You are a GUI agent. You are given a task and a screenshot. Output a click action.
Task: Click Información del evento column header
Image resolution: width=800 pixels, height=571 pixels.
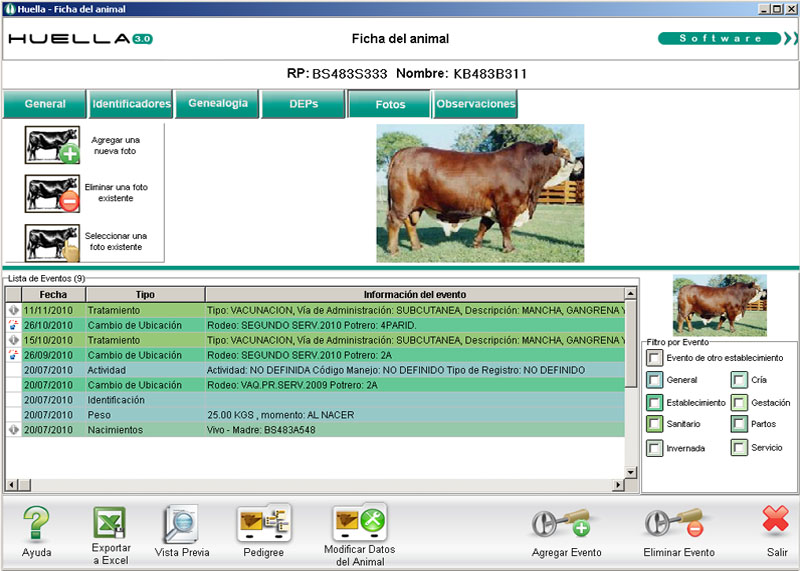coord(415,294)
